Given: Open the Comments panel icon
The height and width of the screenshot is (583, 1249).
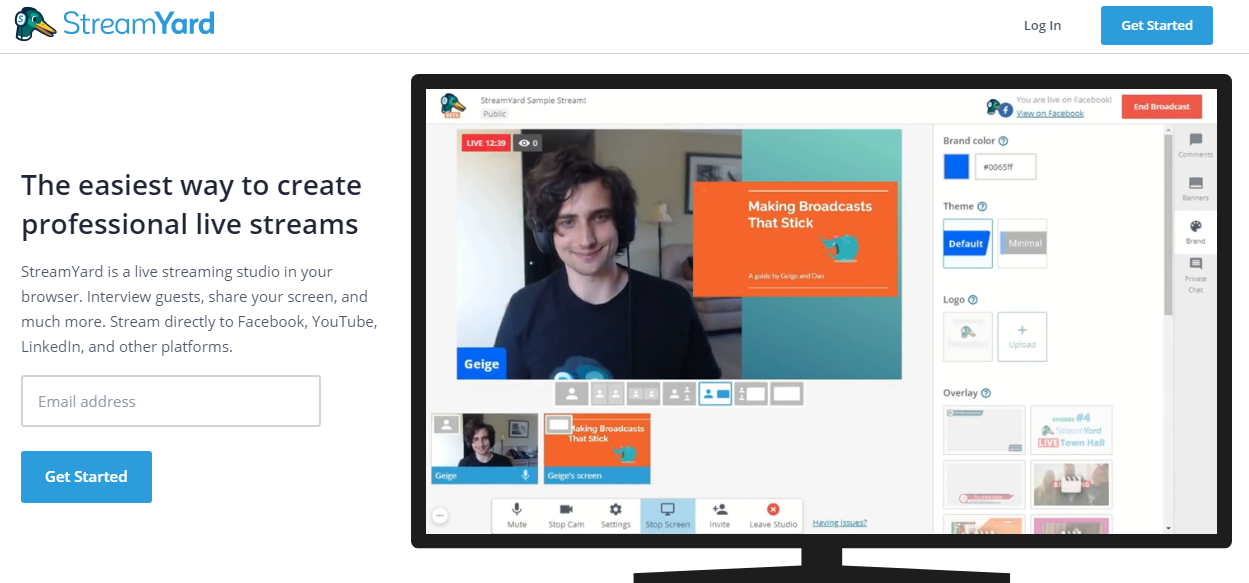Looking at the screenshot, I should [1195, 141].
